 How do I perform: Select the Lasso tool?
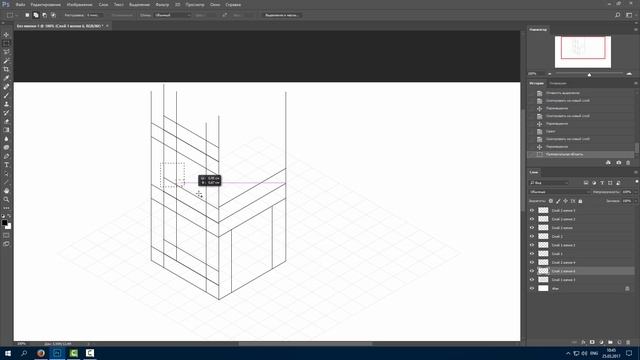tap(6, 52)
